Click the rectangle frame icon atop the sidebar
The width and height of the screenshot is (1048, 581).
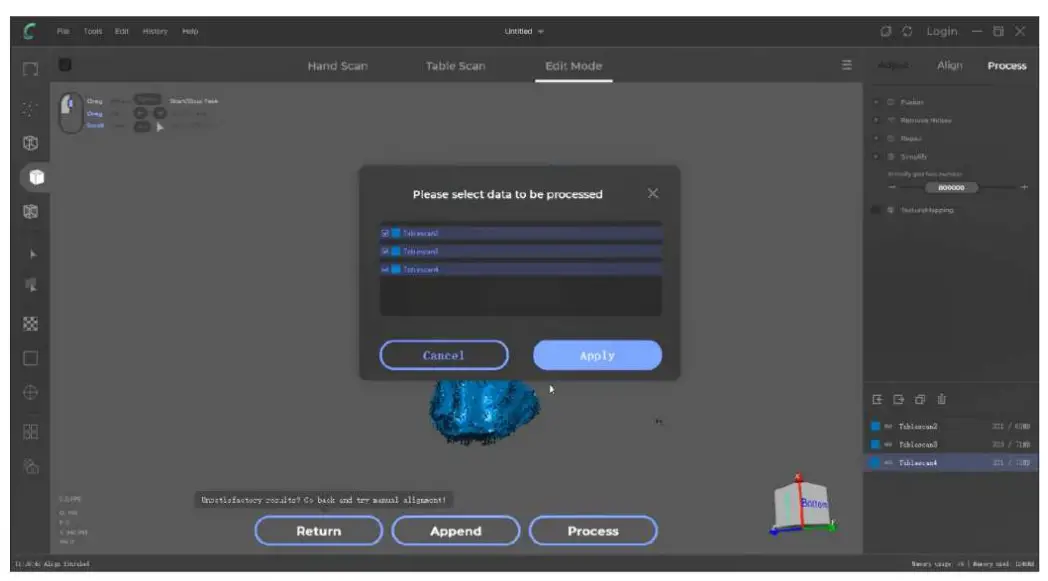click(30, 69)
